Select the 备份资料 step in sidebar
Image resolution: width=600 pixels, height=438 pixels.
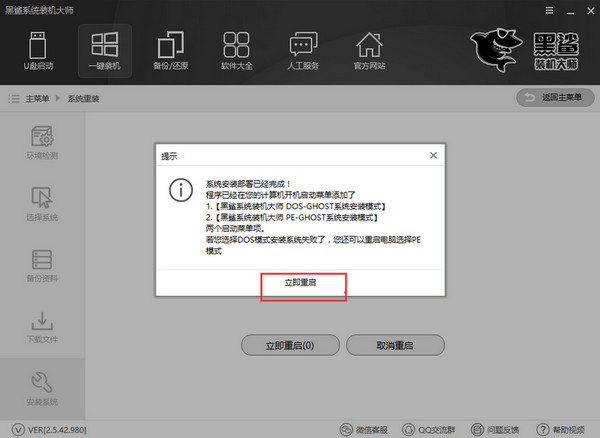42,266
